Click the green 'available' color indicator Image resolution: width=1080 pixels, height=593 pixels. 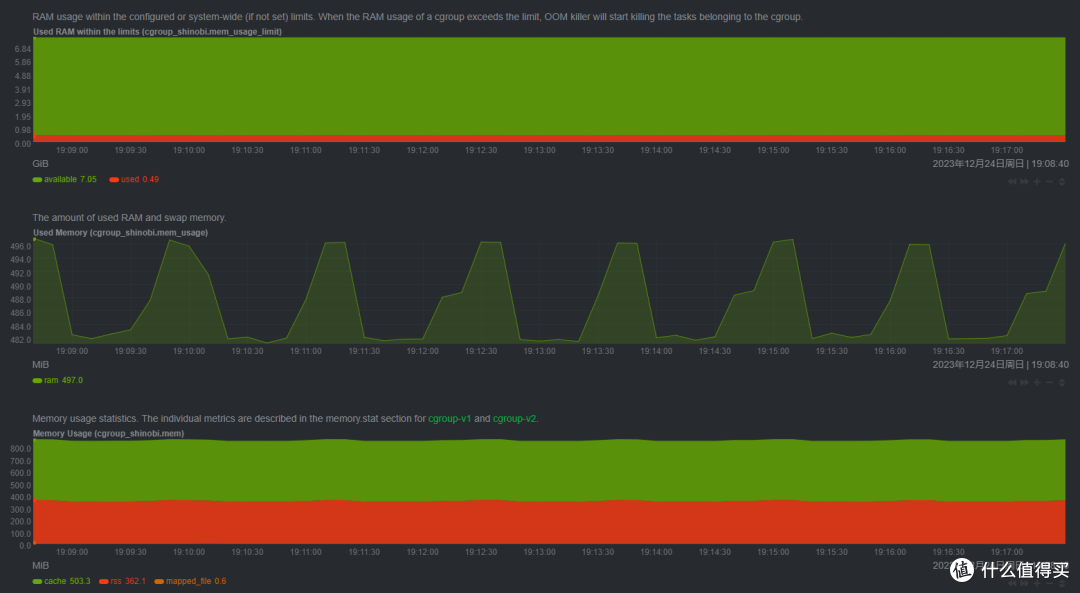point(37,180)
